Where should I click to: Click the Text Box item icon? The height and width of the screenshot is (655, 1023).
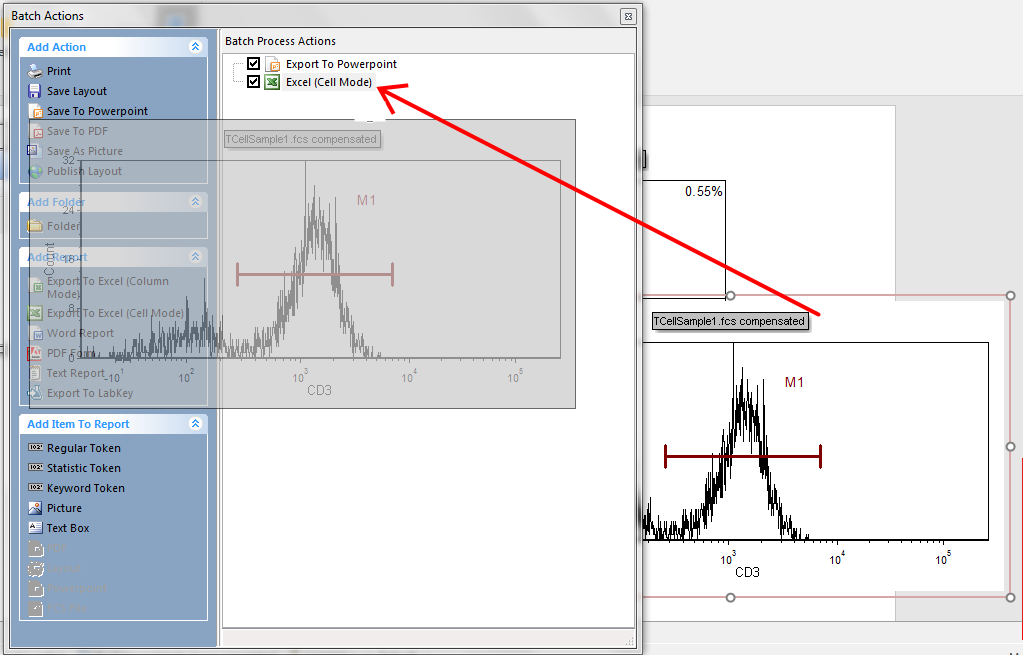tap(35, 528)
